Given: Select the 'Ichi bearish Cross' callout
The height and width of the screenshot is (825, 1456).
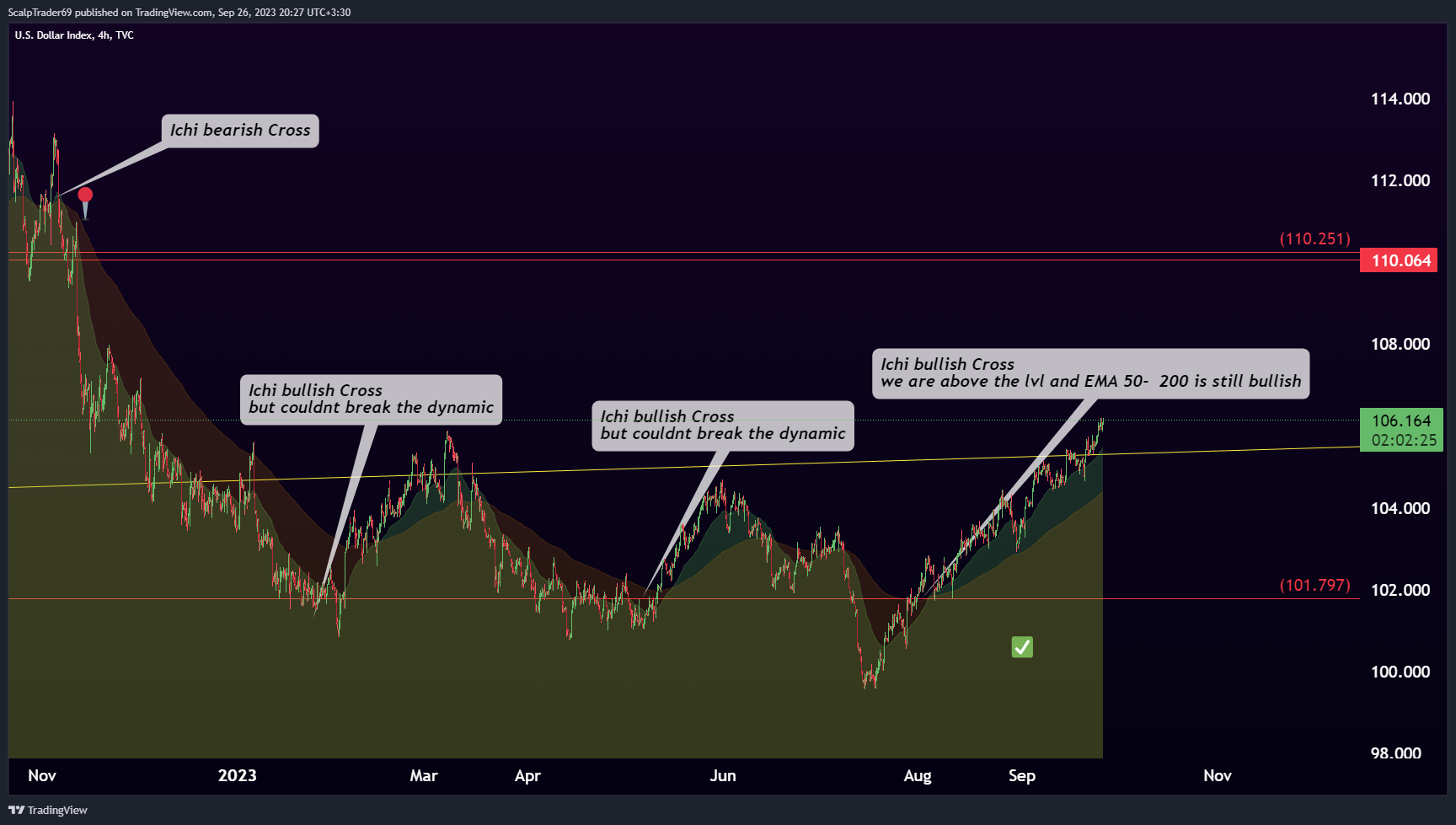Looking at the screenshot, I should tap(239, 131).
